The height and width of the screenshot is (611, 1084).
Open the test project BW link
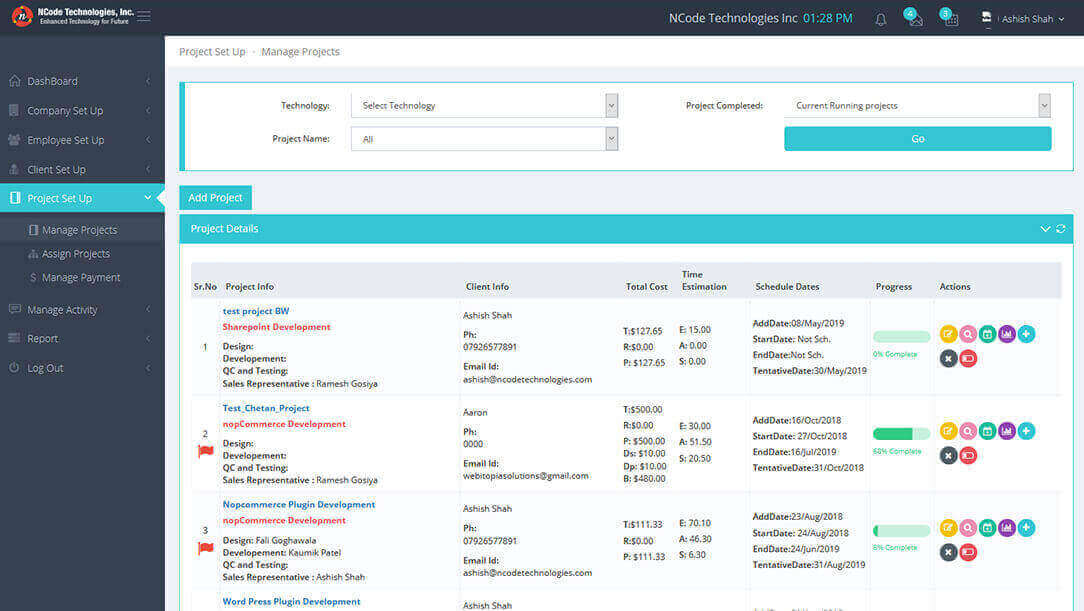point(256,311)
